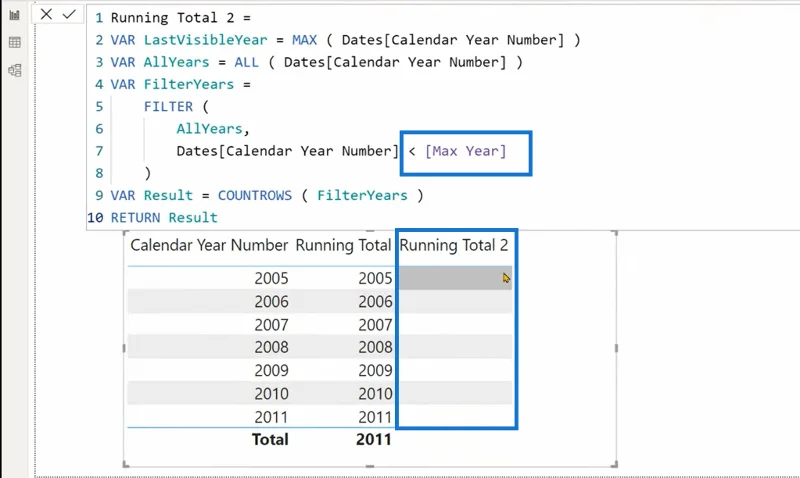Click the Calendar Year Number column header

pyautogui.click(x=209, y=245)
